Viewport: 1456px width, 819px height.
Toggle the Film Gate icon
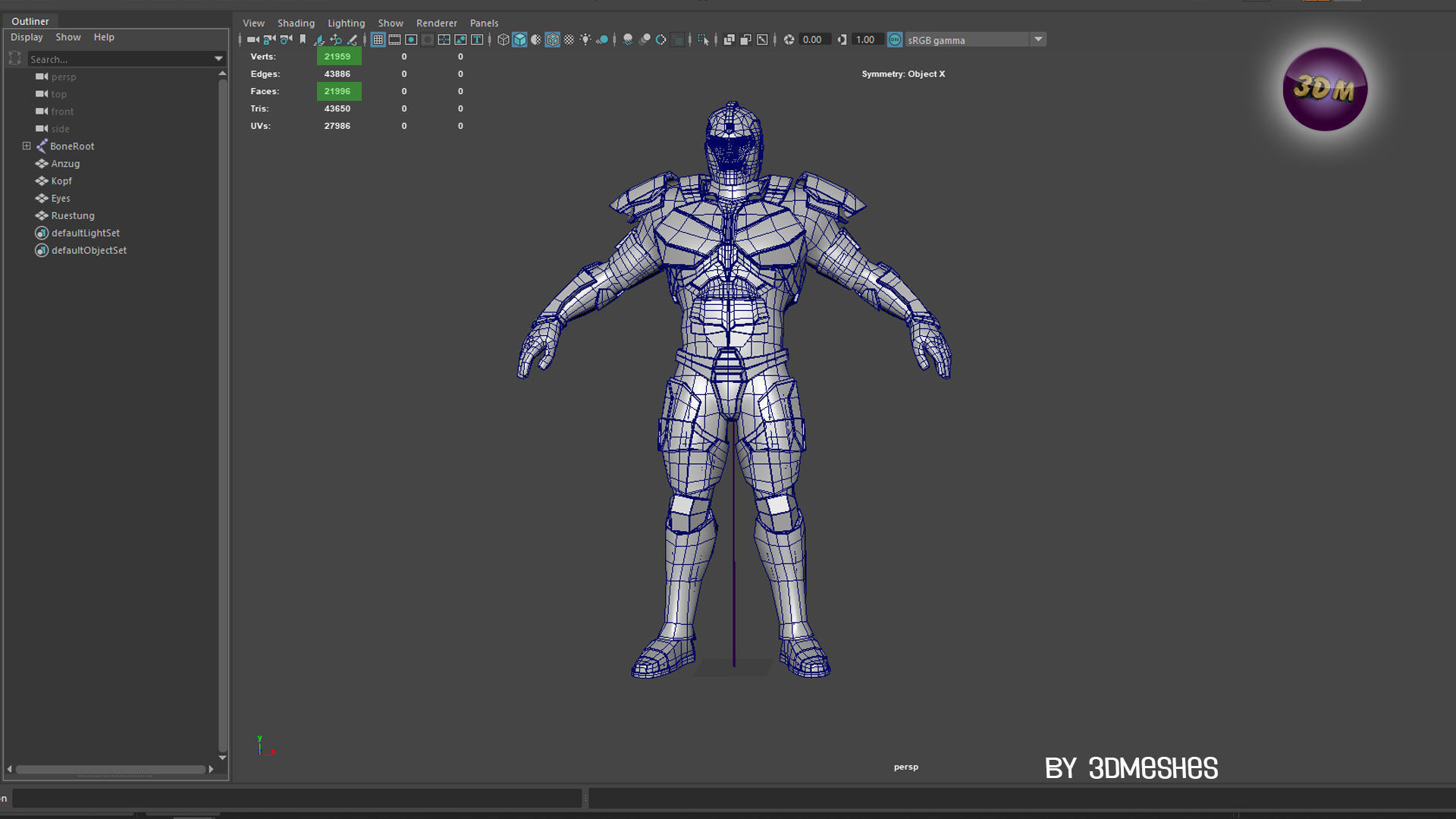[394, 39]
